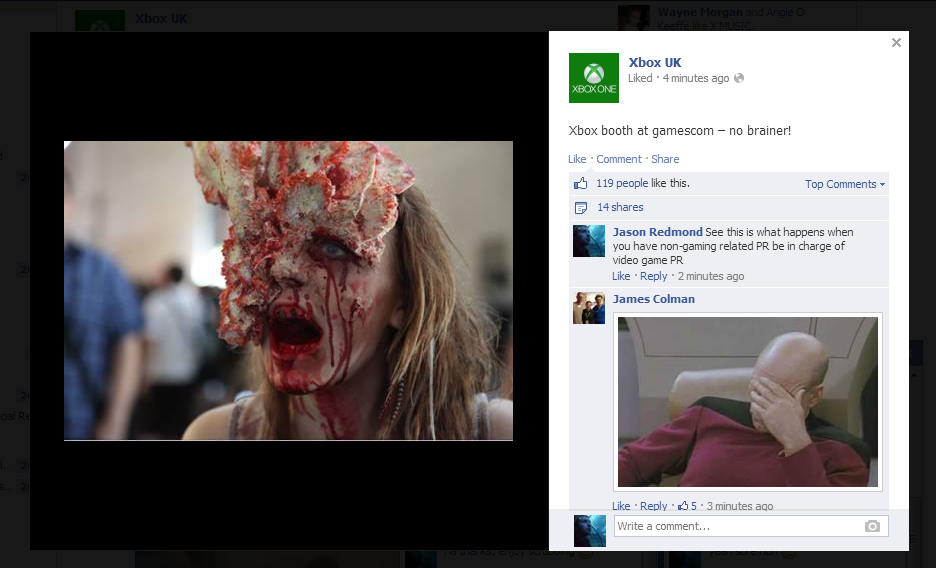This screenshot has width=936, height=568.
Task: Click the Write a comment field
Action: 735,526
